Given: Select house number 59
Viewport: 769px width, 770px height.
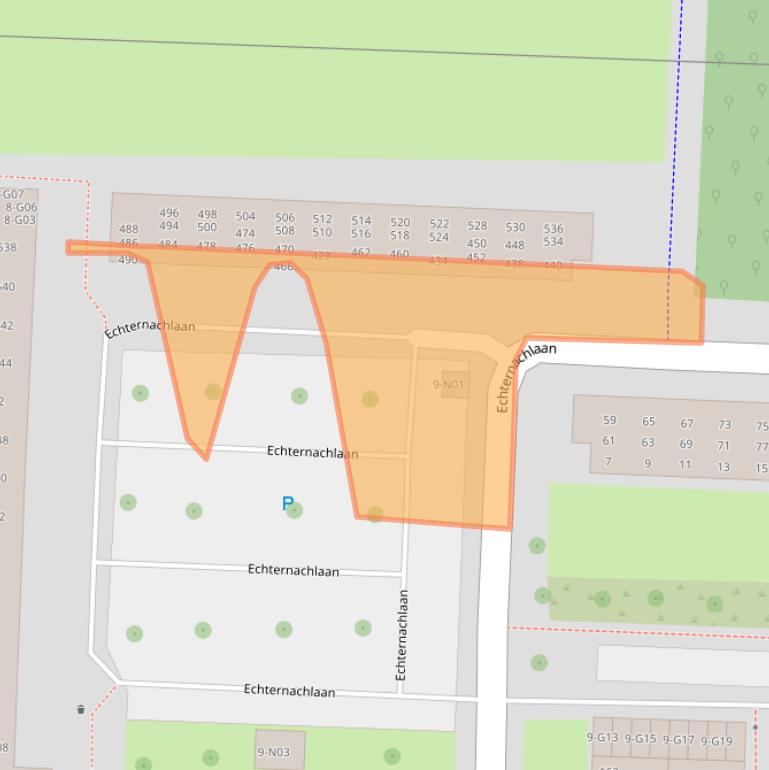Looking at the screenshot, I should [x=609, y=421].
